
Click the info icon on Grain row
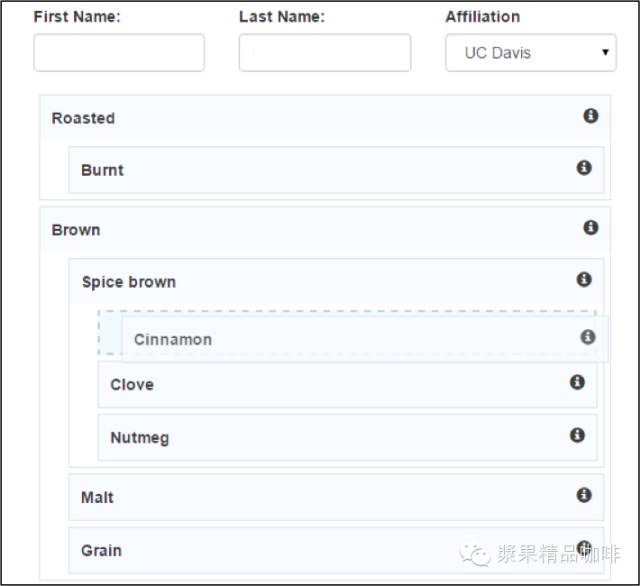pos(584,548)
